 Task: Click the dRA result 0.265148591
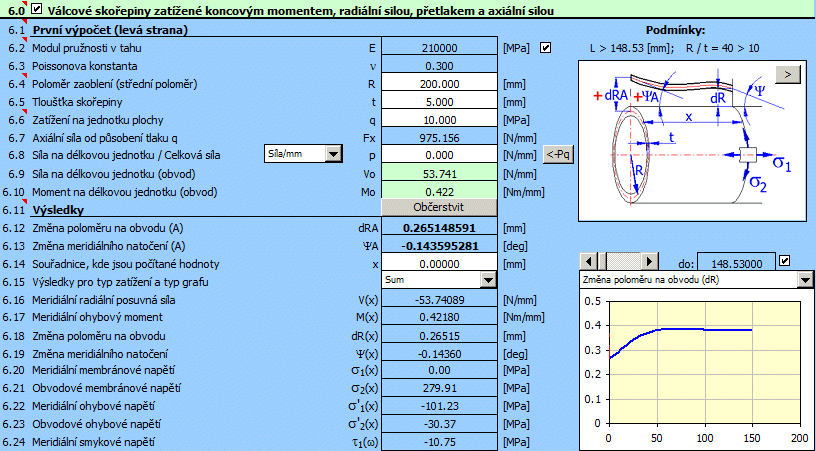point(439,228)
